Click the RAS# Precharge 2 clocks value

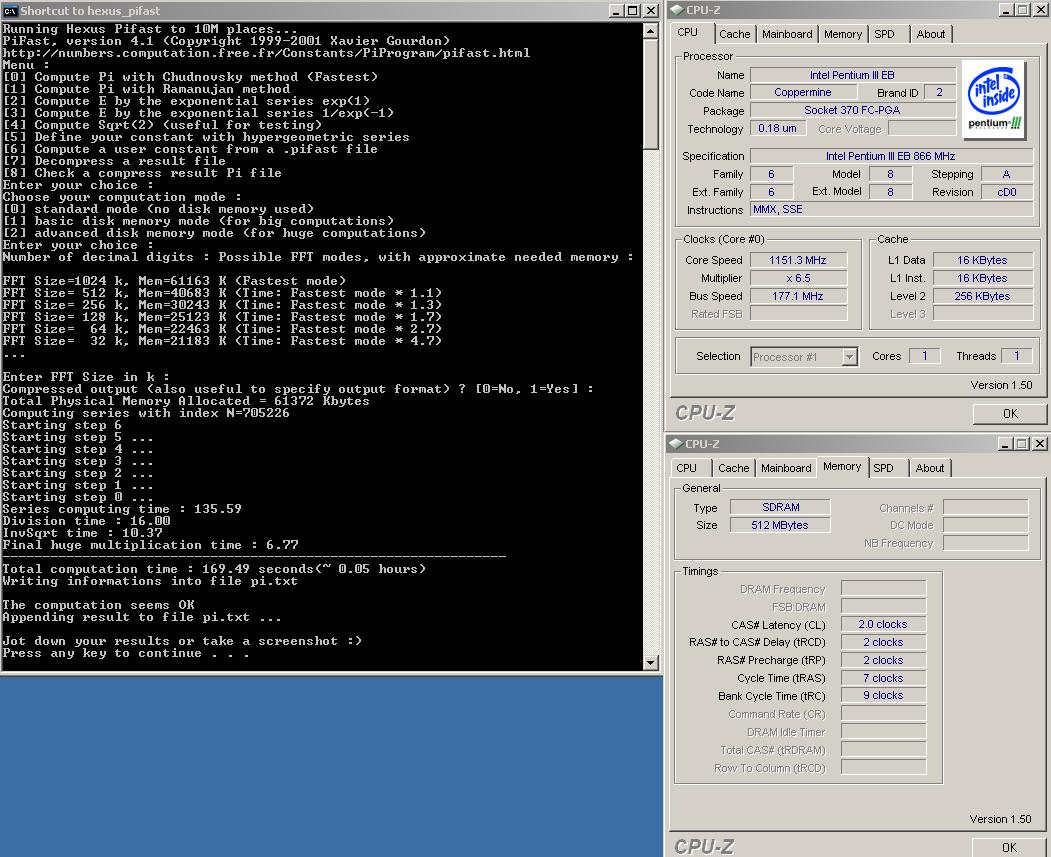[x=883, y=660]
